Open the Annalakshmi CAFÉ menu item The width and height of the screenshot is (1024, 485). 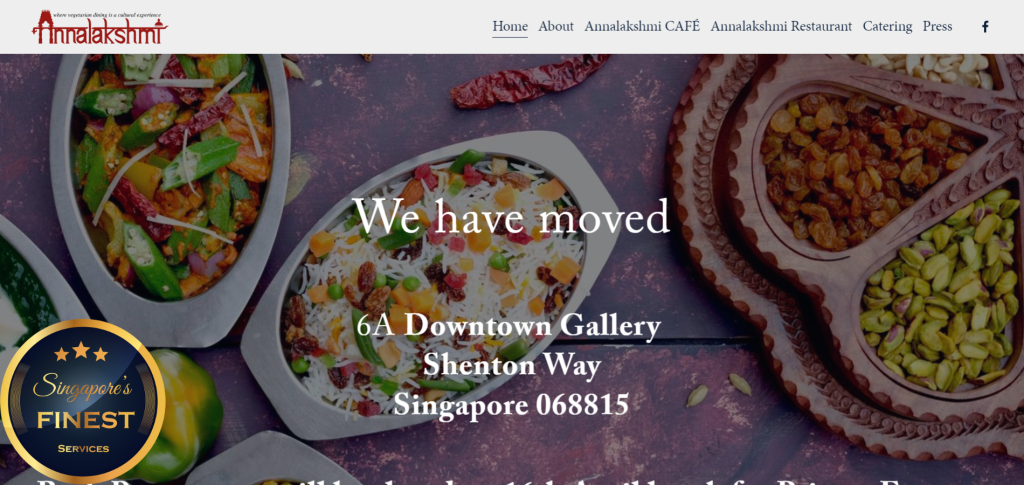point(642,27)
